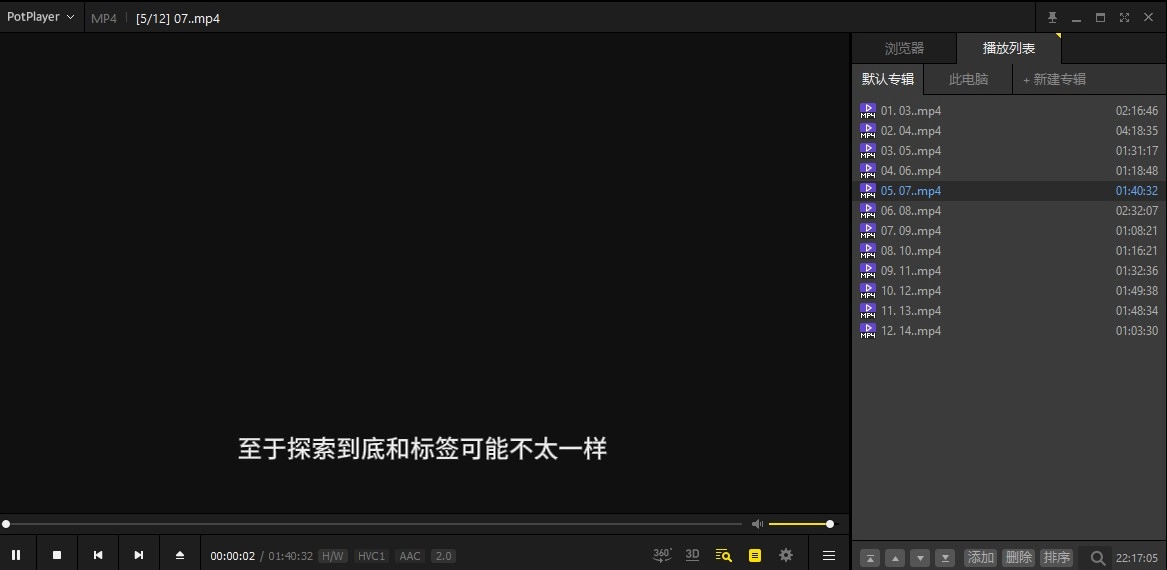Image resolution: width=1167 pixels, height=570 pixels.
Task: Click the yellow corner marker on playlist tab
Action: pyautogui.click(x=1058, y=36)
